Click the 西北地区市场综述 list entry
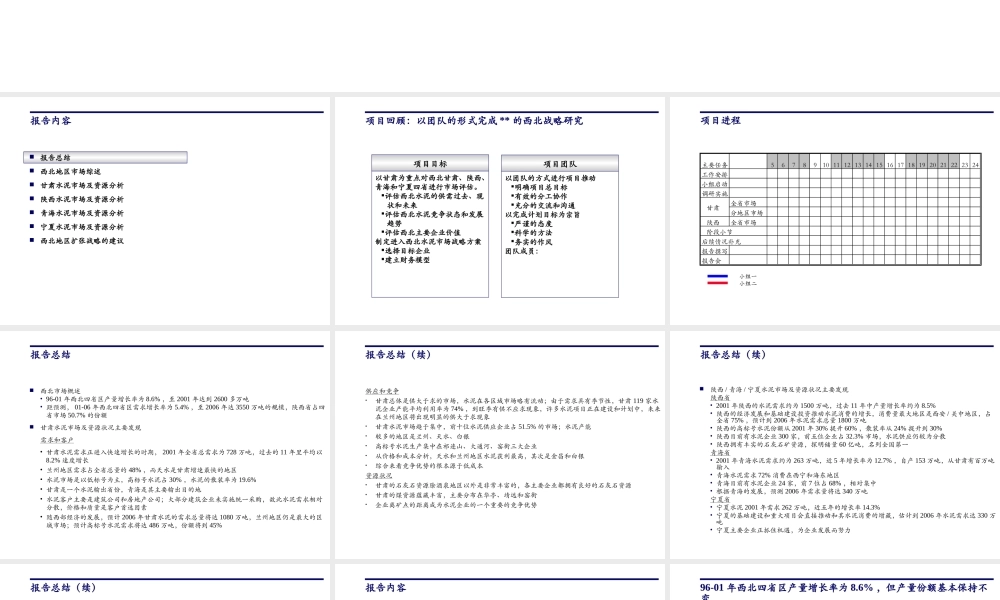The width and height of the screenshot is (1000, 600). (x=71, y=171)
